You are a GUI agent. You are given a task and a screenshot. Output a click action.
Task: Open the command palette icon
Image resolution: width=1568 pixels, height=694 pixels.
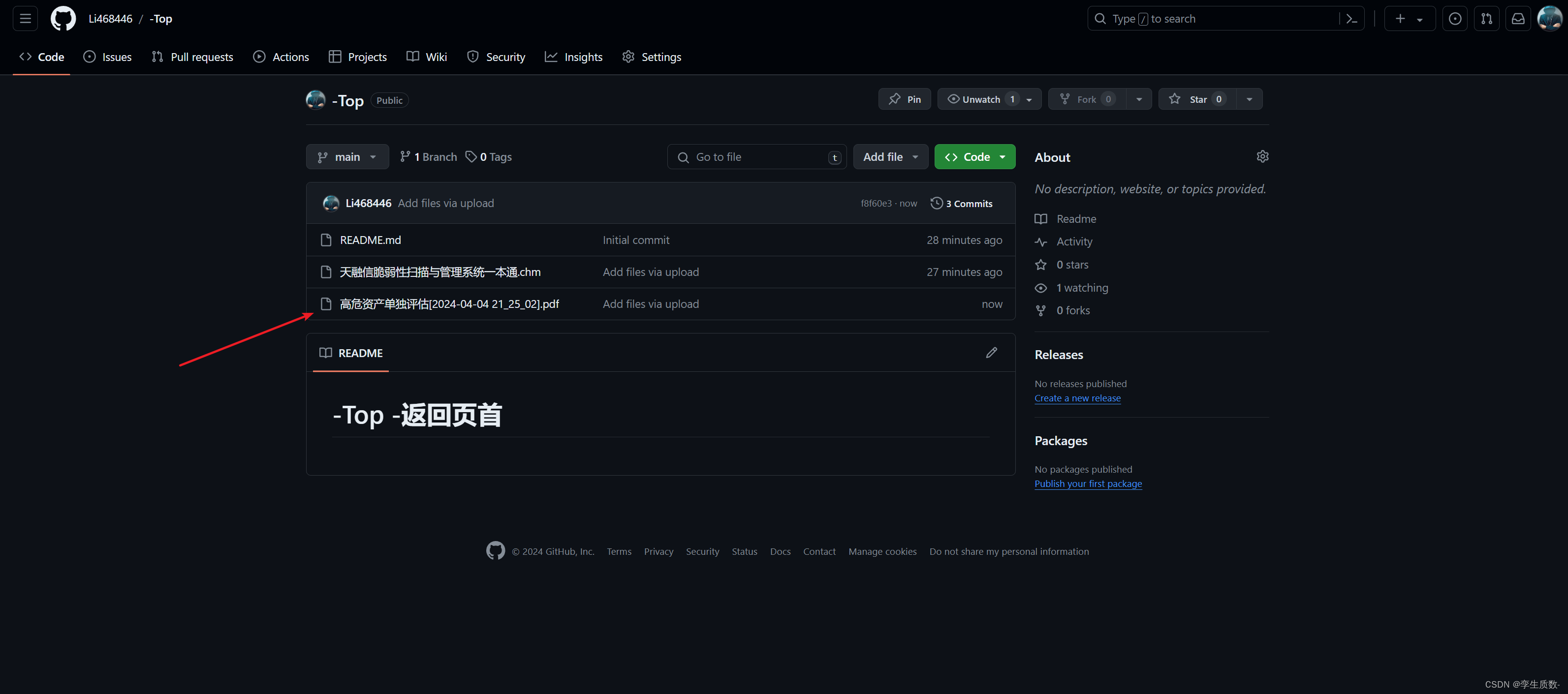tap(1351, 18)
